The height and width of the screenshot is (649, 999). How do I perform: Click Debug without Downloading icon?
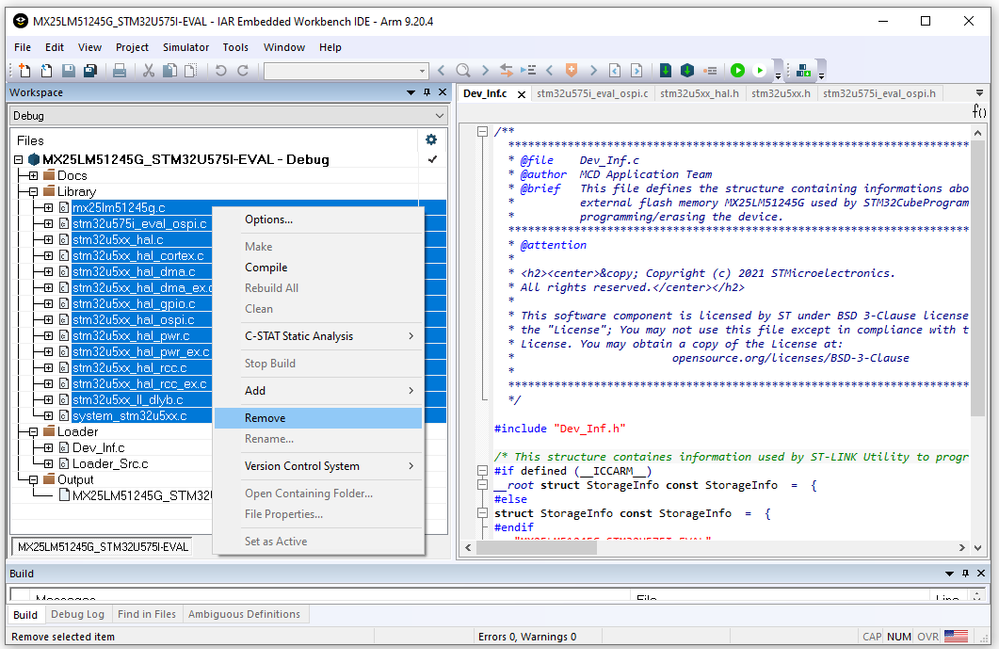click(x=759, y=70)
